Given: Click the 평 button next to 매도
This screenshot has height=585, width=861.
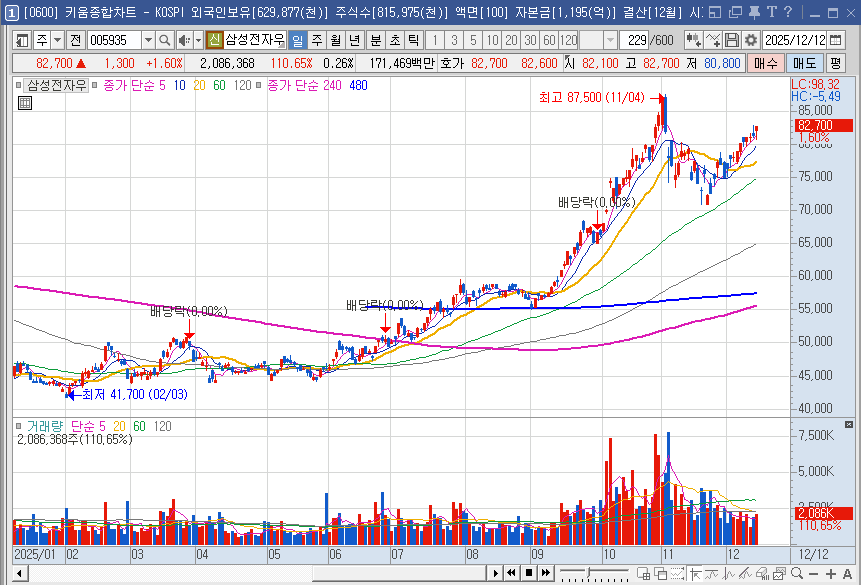Looking at the screenshot, I should [x=835, y=63].
